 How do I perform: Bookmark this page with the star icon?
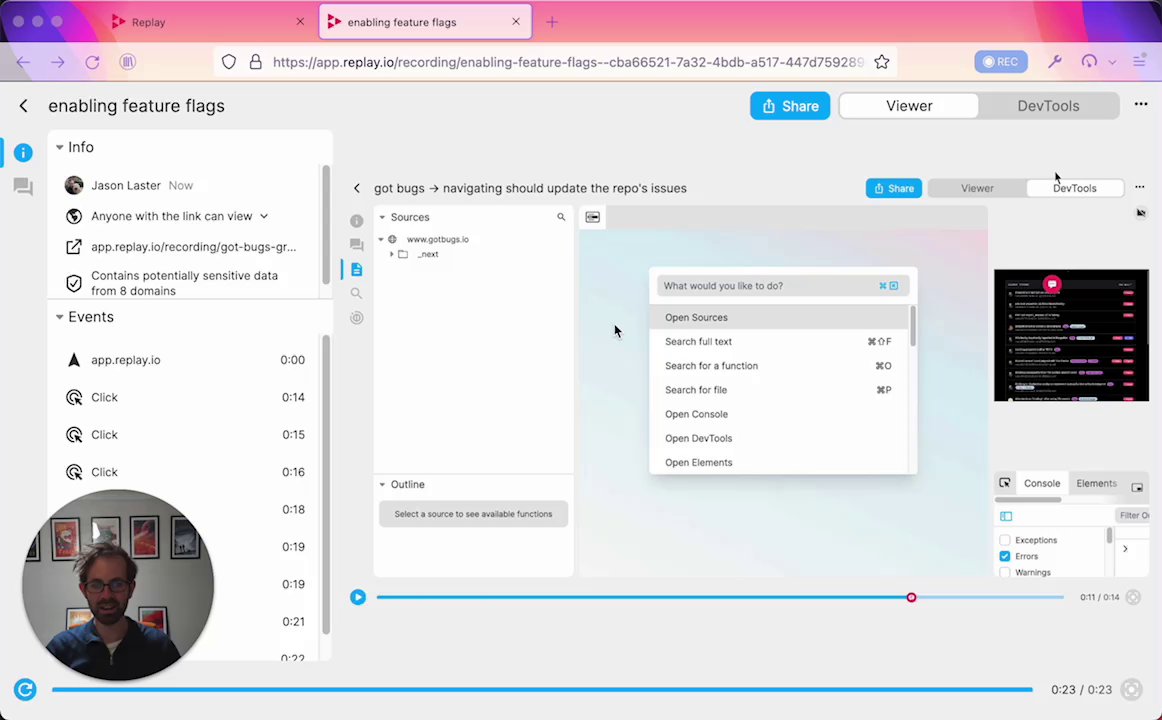(881, 62)
